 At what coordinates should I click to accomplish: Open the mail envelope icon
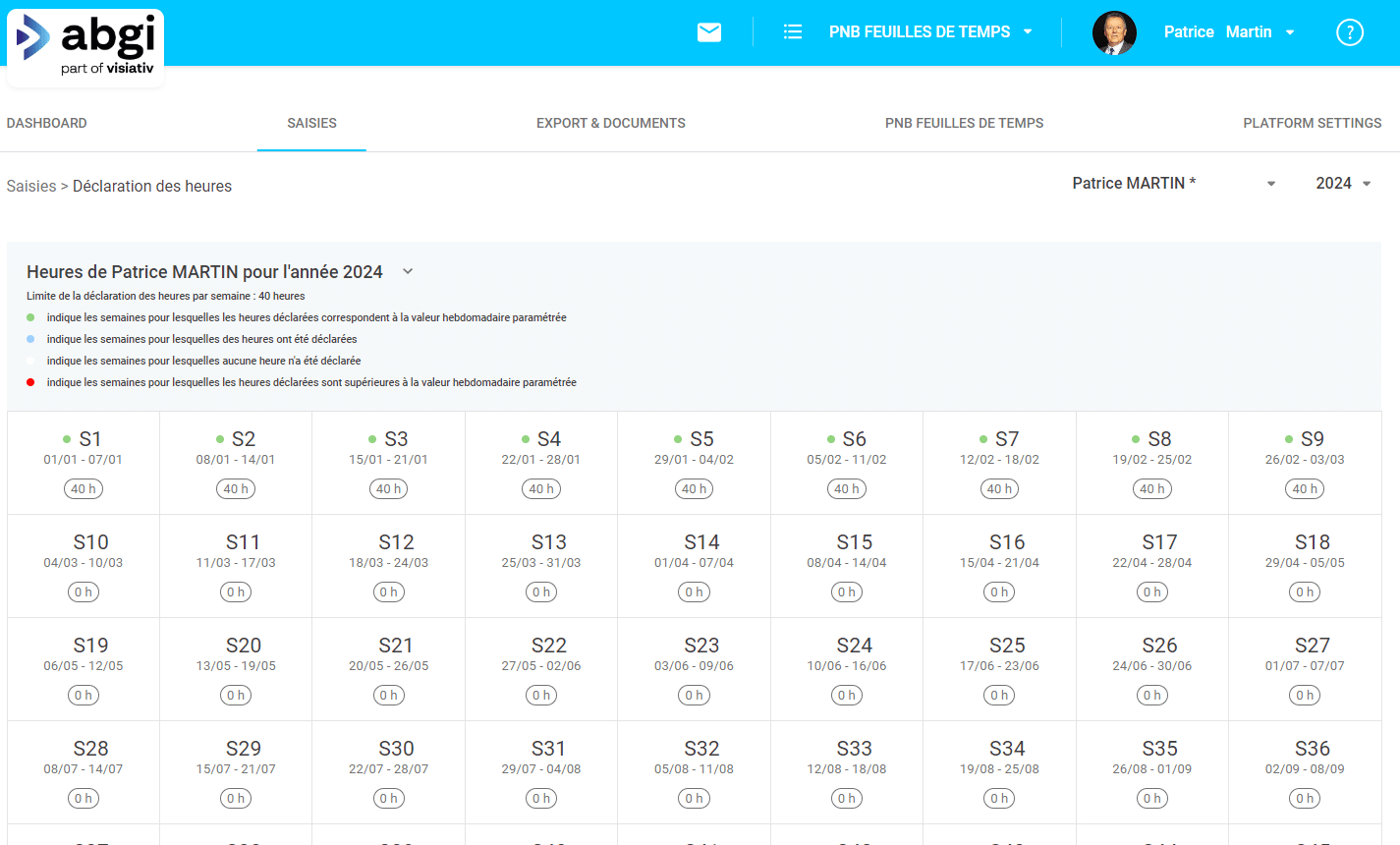[709, 32]
